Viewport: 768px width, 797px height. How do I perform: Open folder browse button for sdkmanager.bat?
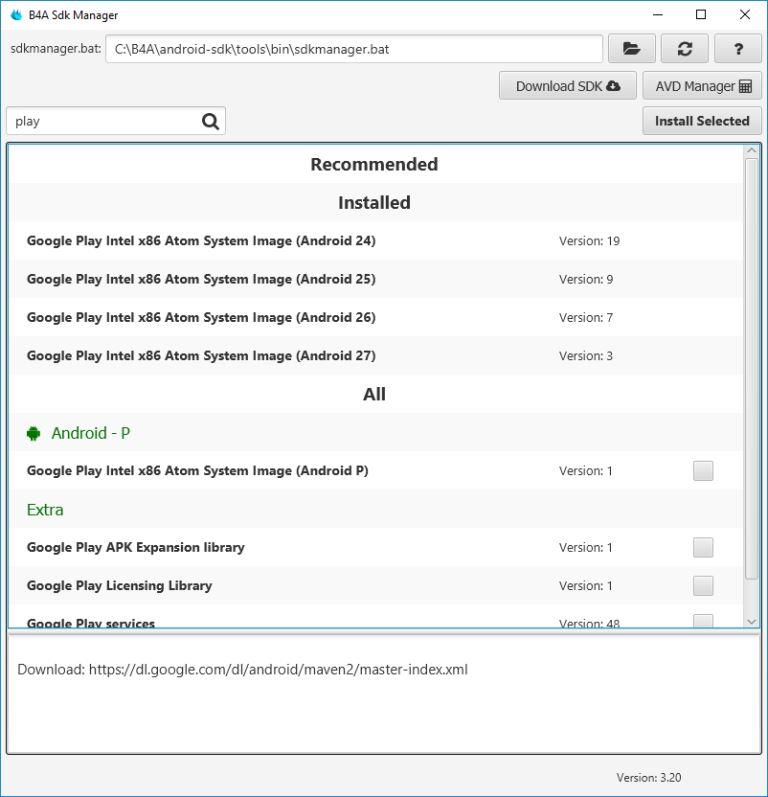click(x=631, y=49)
